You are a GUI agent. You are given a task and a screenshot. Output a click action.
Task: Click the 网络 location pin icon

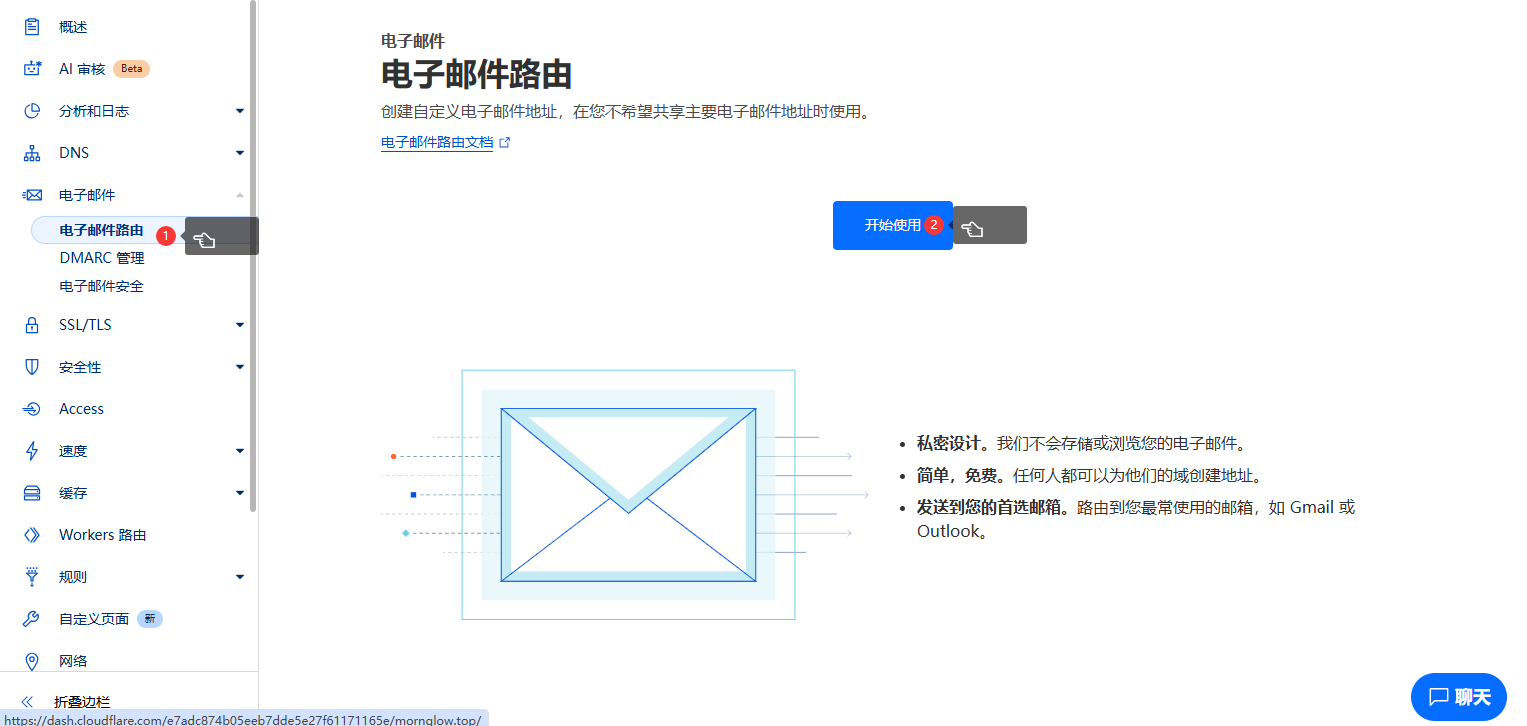click(32, 660)
